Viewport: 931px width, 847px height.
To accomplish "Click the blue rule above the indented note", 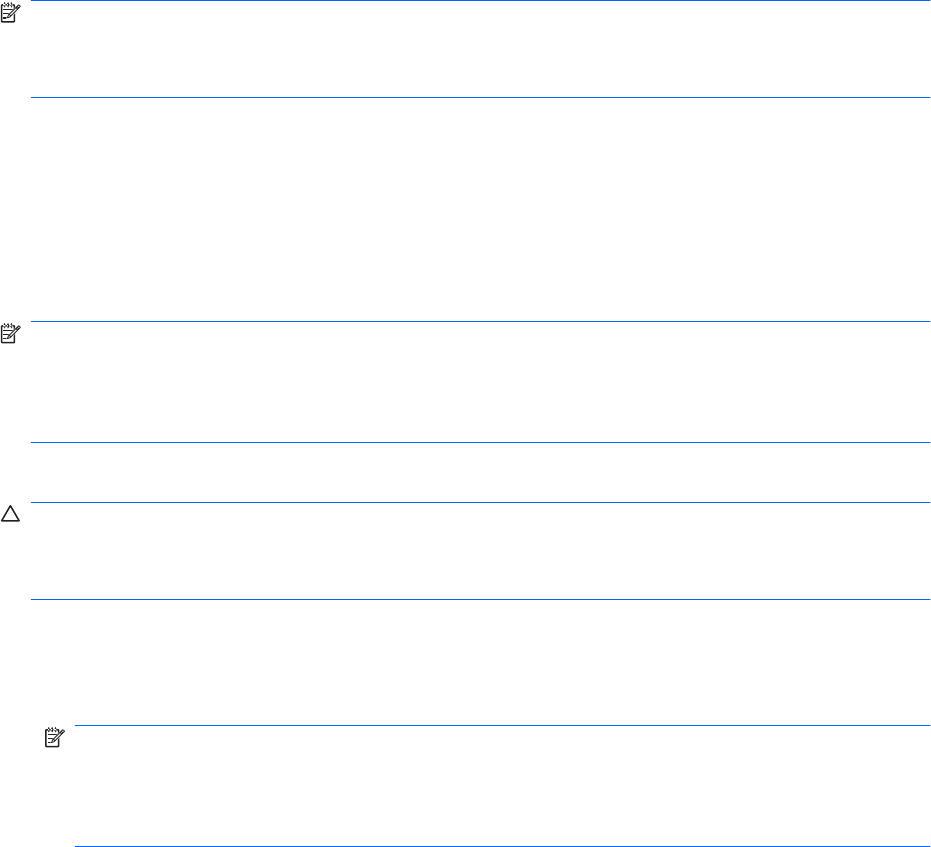I will coord(500,727).
